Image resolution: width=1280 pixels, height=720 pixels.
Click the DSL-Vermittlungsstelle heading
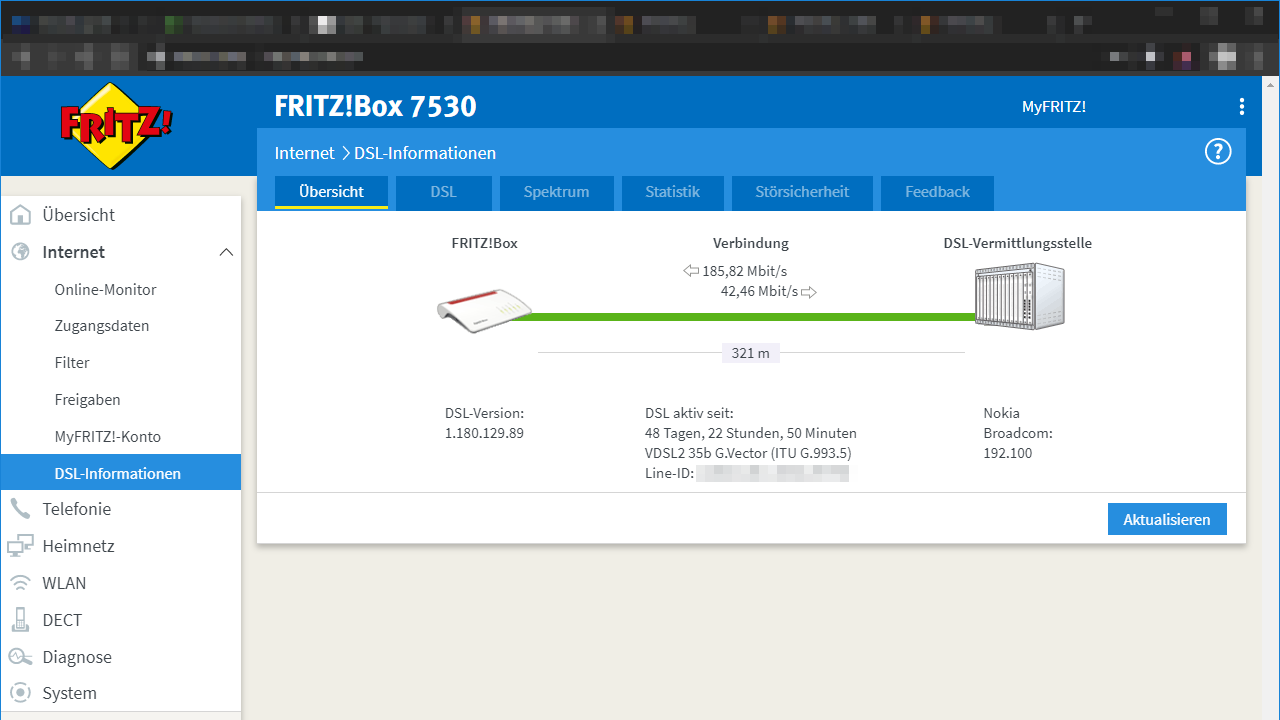[x=1018, y=243]
